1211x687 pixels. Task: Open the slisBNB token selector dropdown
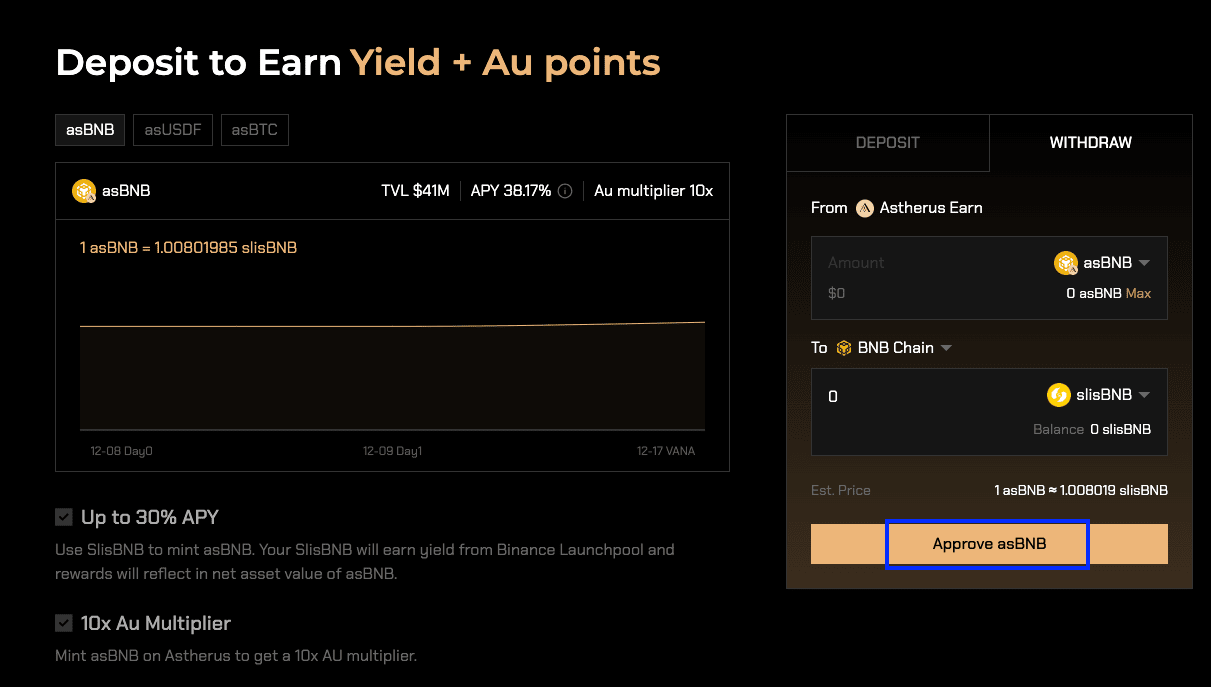tap(1145, 394)
